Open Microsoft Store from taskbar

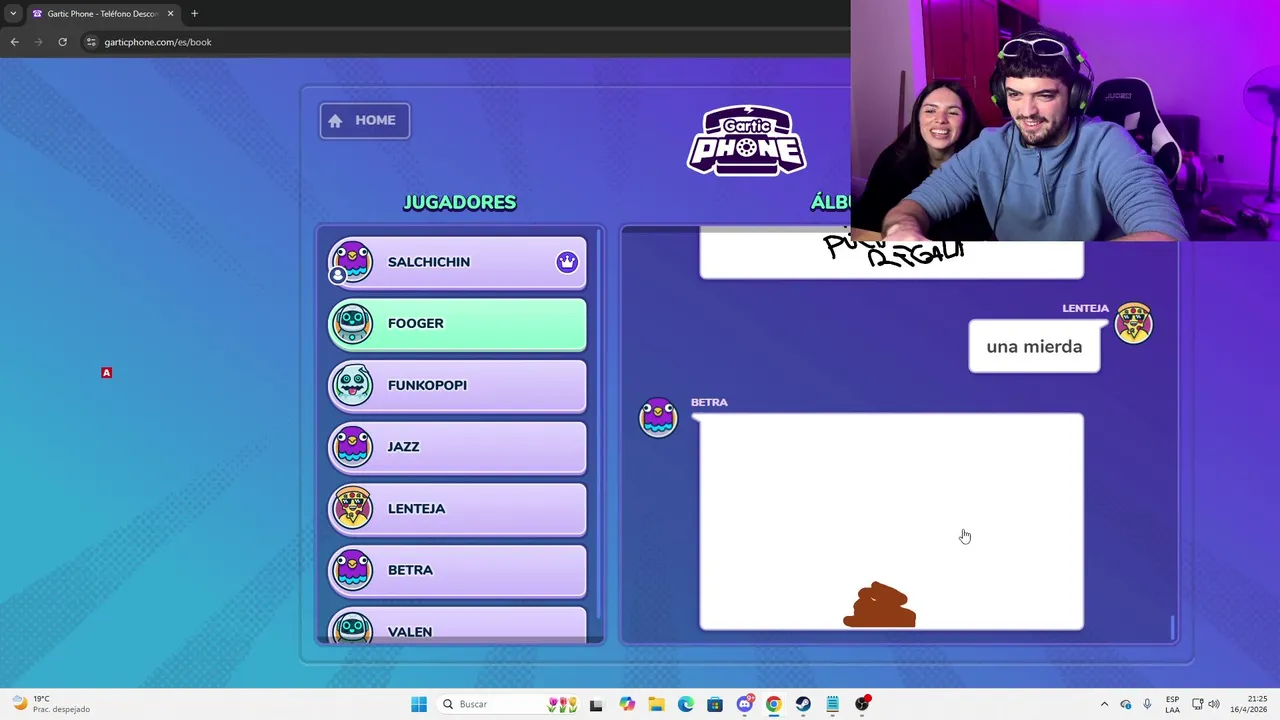(715, 704)
